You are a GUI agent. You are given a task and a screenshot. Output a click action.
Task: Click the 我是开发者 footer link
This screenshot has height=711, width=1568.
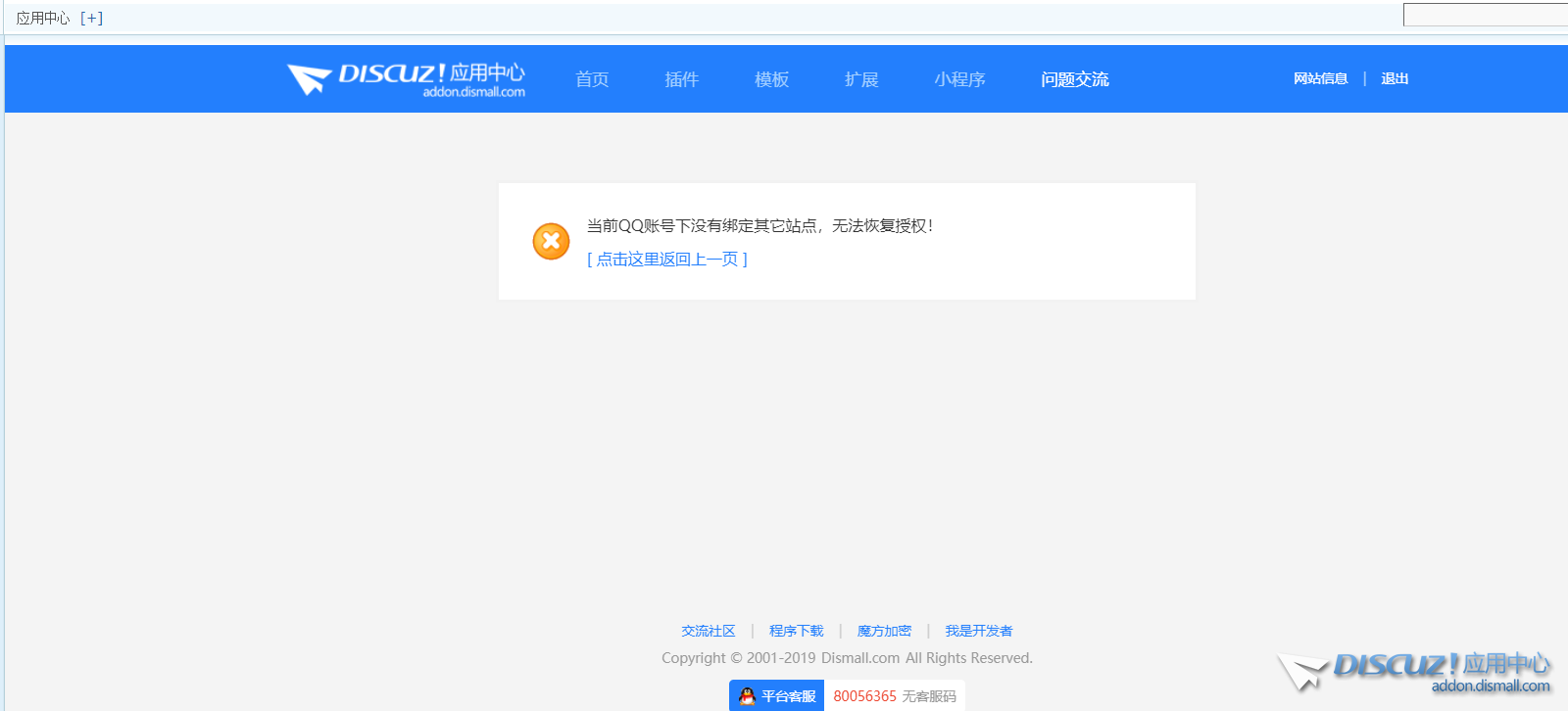pyautogui.click(x=978, y=631)
